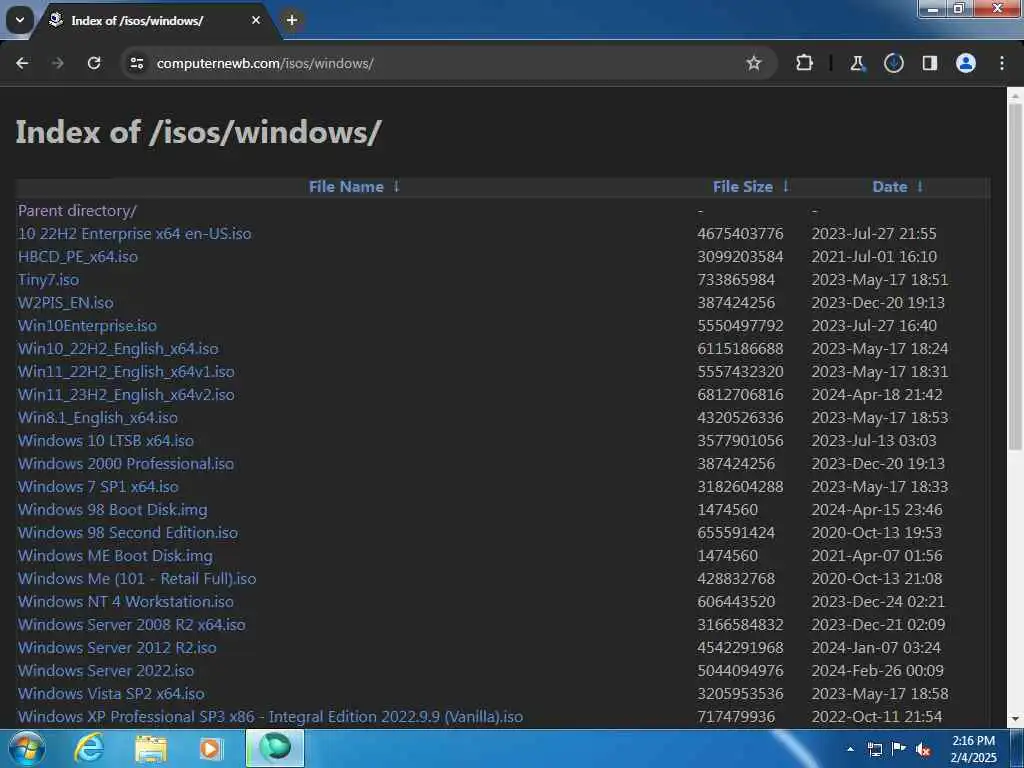This screenshot has height=768, width=1024.
Task: Click the File Name sort arrow
Action: [396, 187]
